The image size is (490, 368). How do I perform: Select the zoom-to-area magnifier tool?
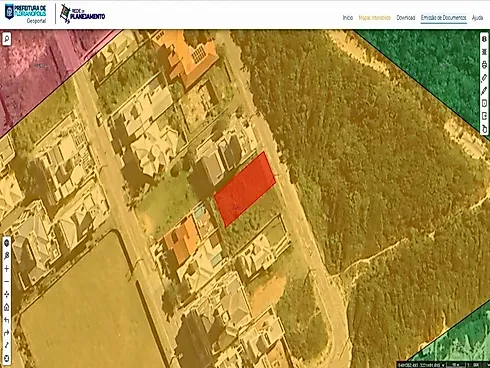[7, 256]
